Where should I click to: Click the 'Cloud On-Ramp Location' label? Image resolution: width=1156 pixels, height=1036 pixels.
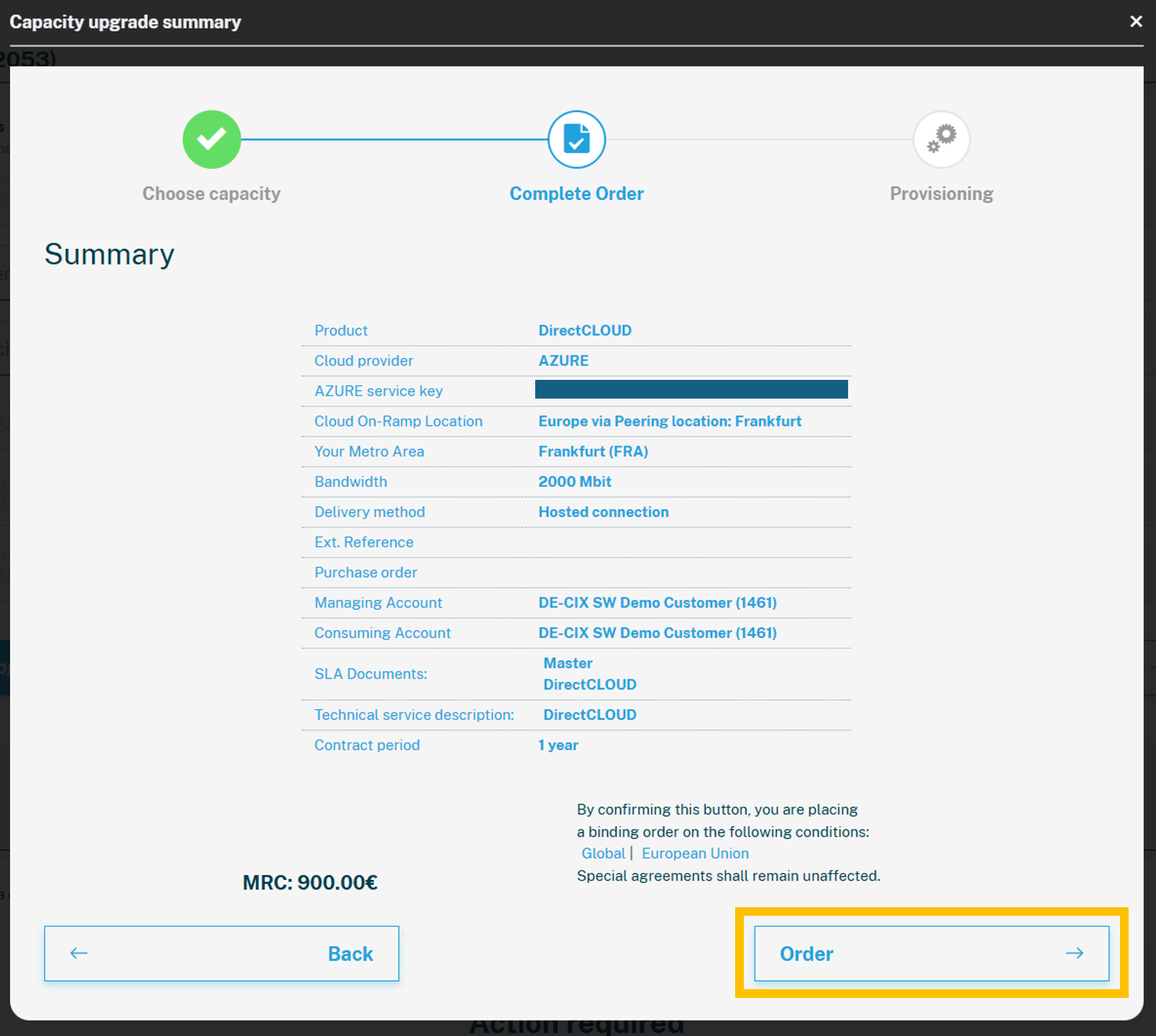click(x=399, y=422)
